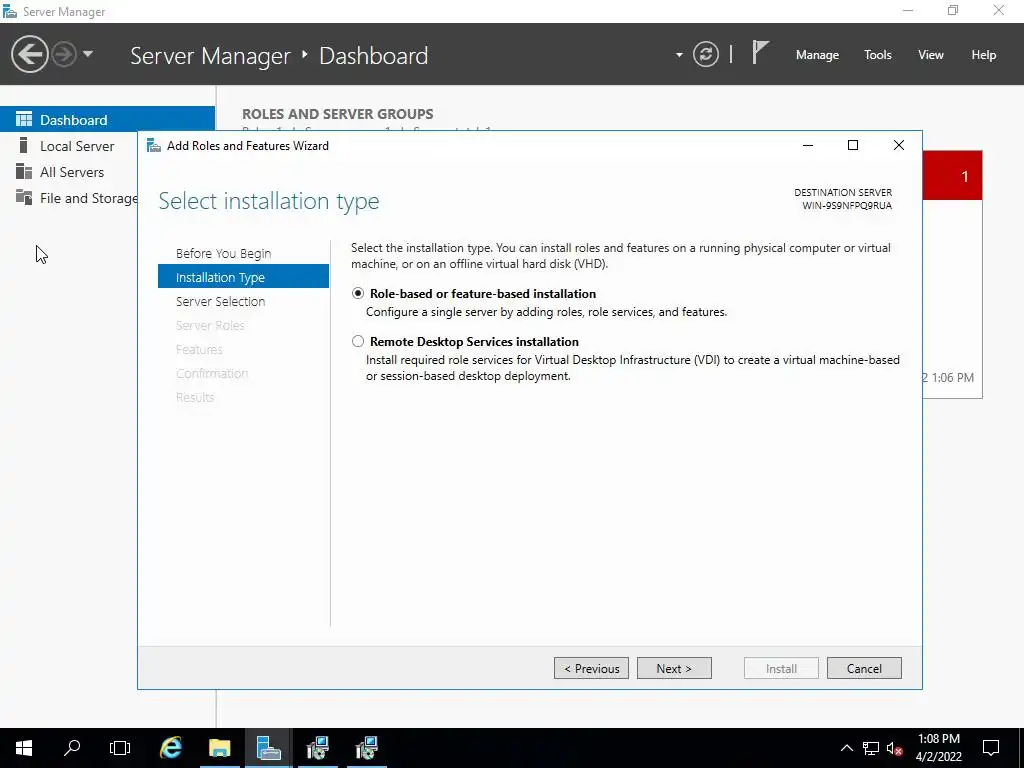This screenshot has width=1024, height=768.
Task: Close the Add Roles and Features Wizard
Action: pyautogui.click(x=899, y=145)
